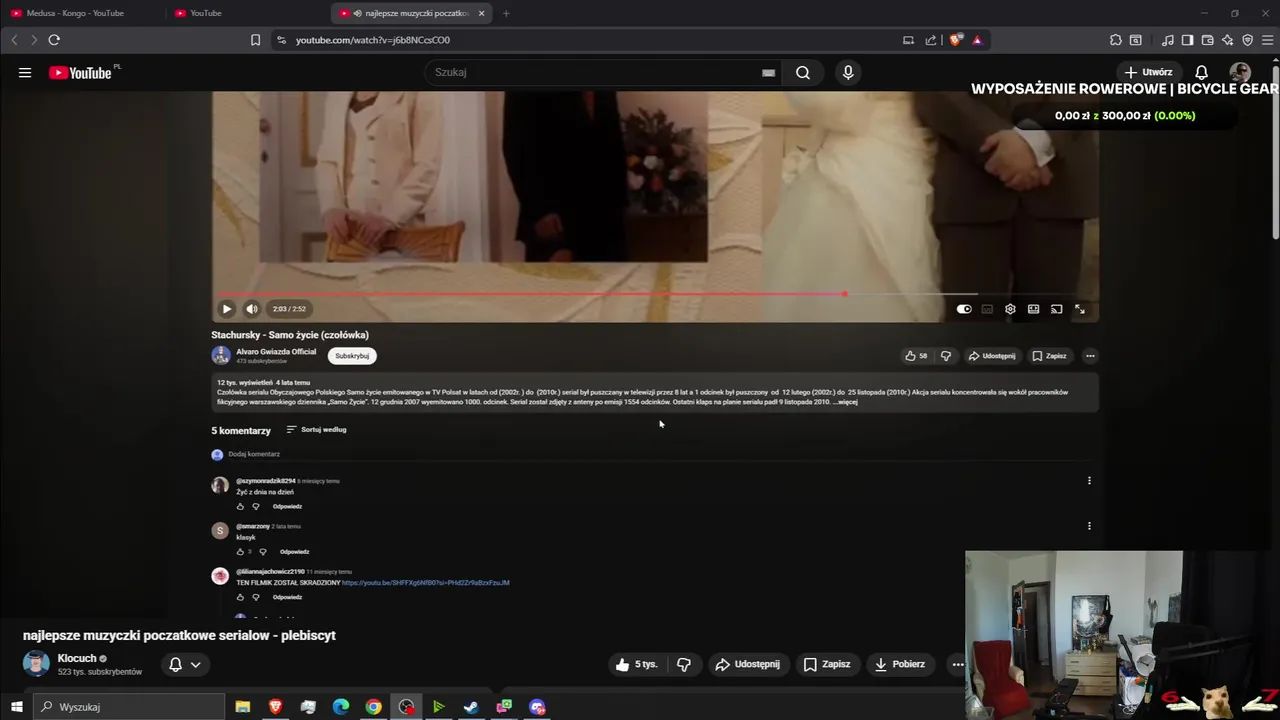Open options menu for @szymonradzik8294 comment

(x=1089, y=481)
